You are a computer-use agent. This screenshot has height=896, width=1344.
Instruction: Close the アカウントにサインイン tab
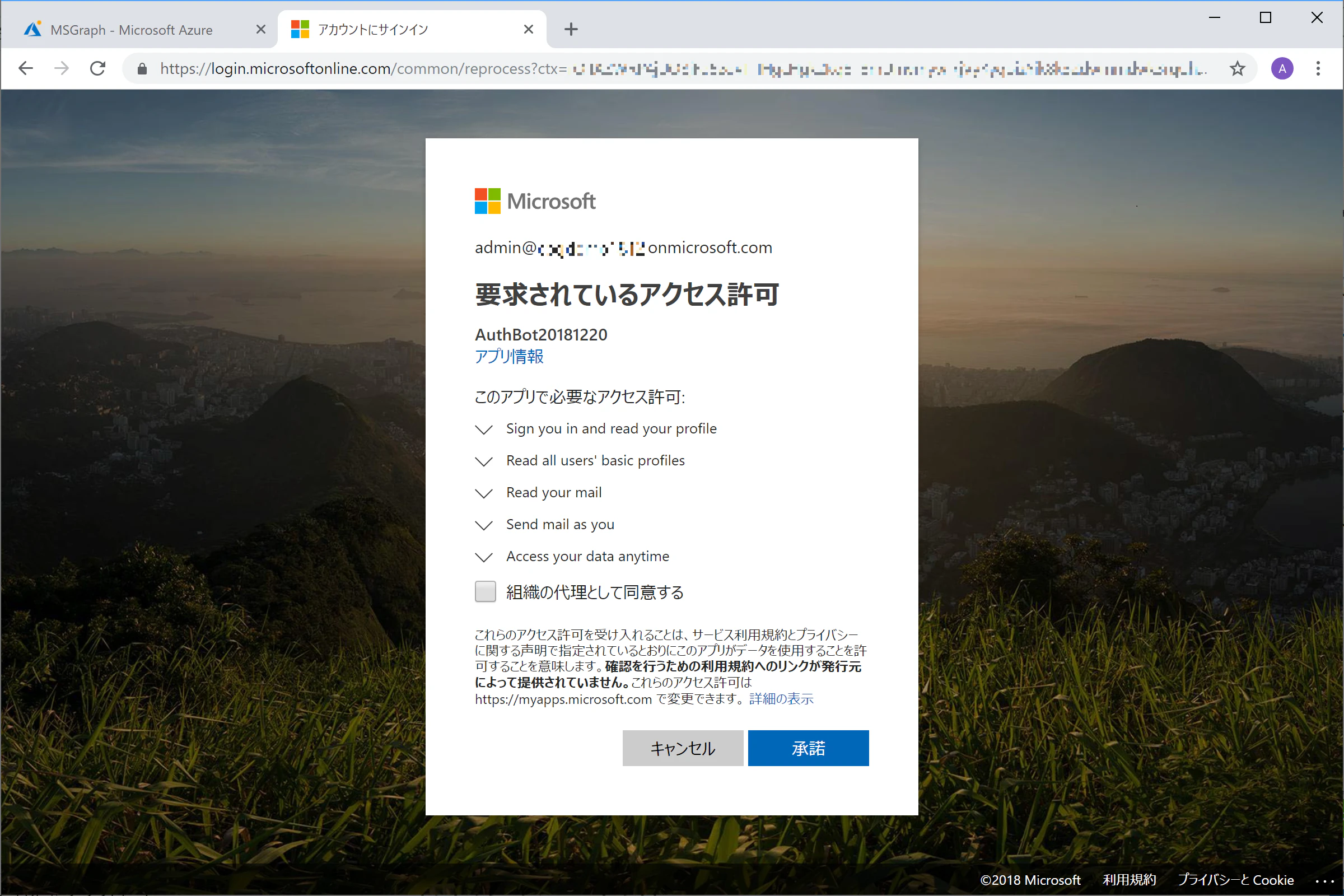coord(529,29)
